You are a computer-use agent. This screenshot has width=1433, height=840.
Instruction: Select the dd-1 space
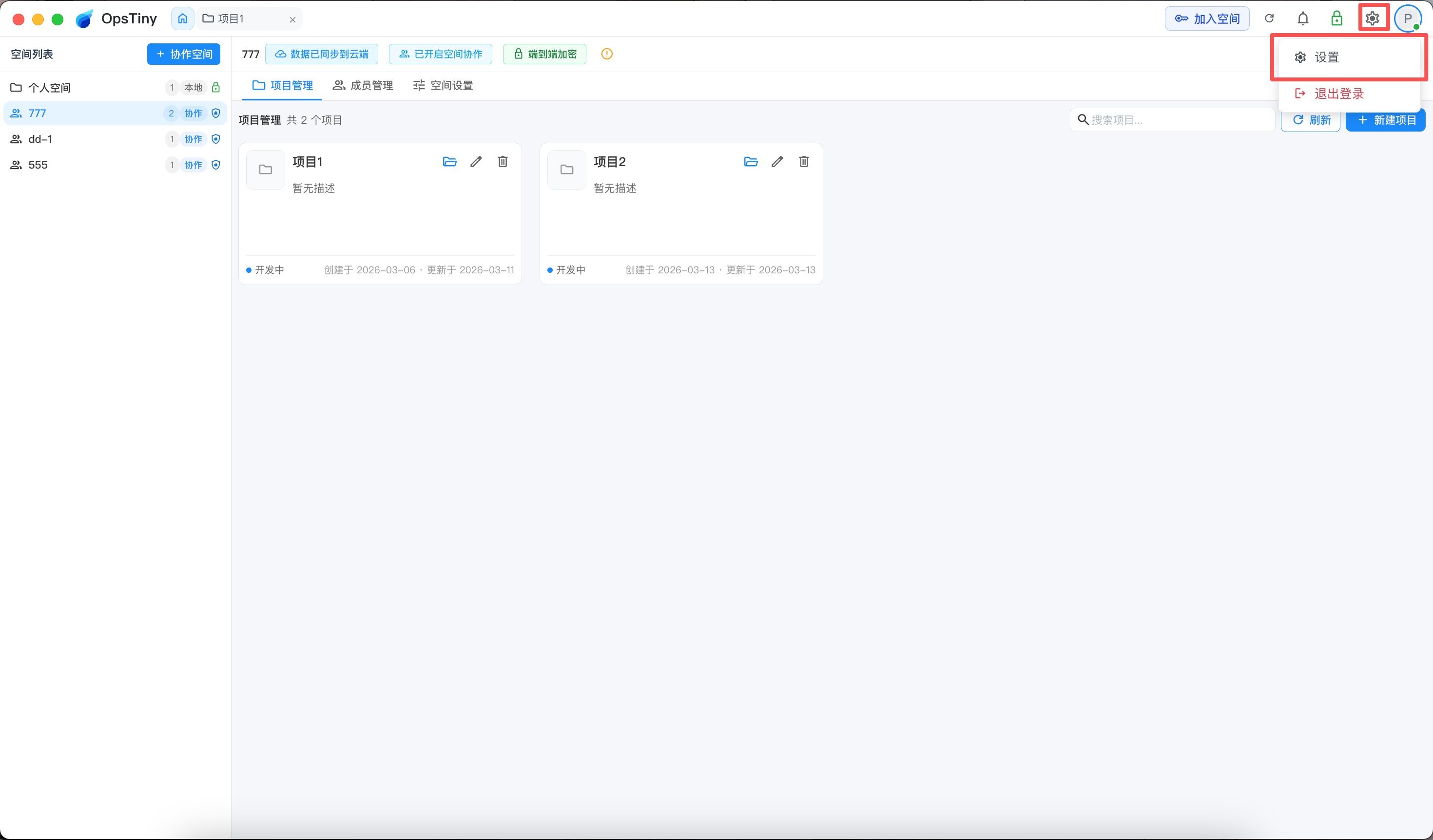click(115, 139)
